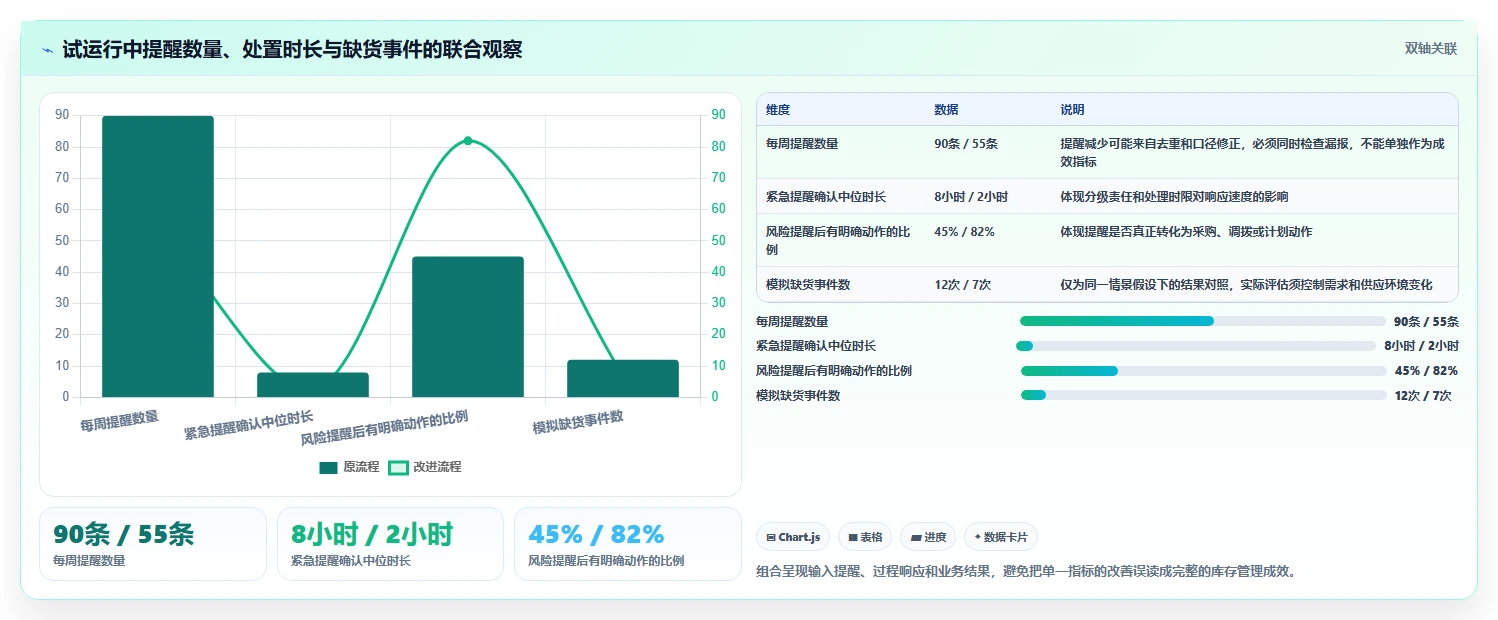Click the line peak point at 82

[468, 141]
